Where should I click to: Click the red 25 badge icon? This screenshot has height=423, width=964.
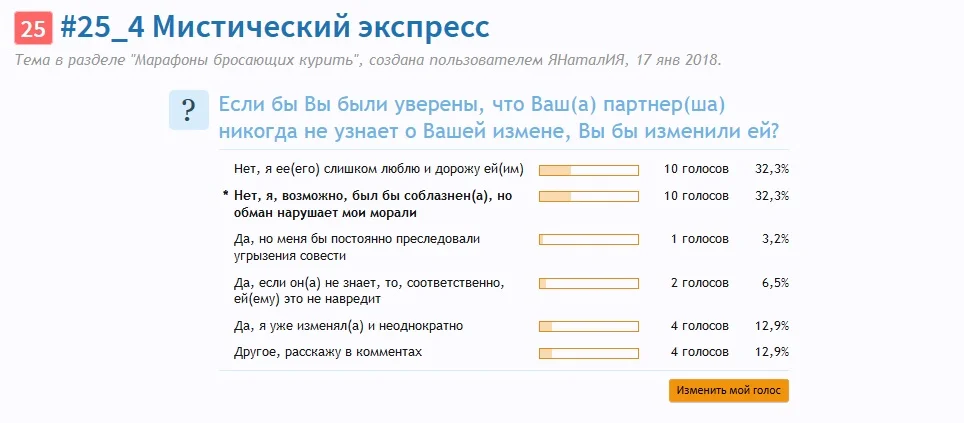(x=33, y=28)
